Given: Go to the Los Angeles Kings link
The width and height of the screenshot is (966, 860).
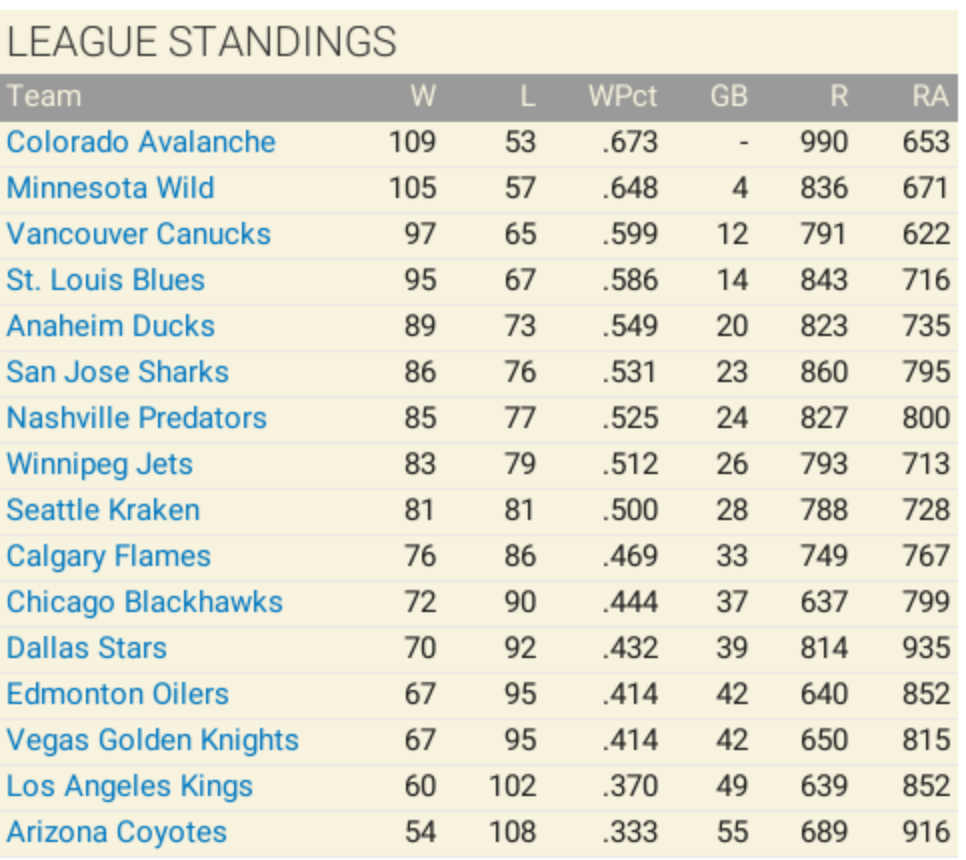Looking at the screenshot, I should click(129, 786).
